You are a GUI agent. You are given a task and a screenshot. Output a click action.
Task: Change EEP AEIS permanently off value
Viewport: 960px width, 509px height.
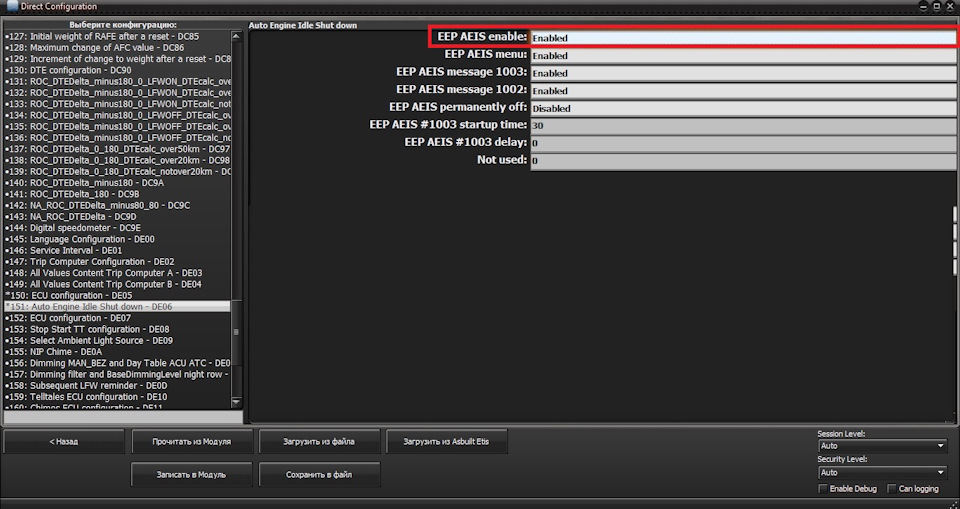(743, 108)
